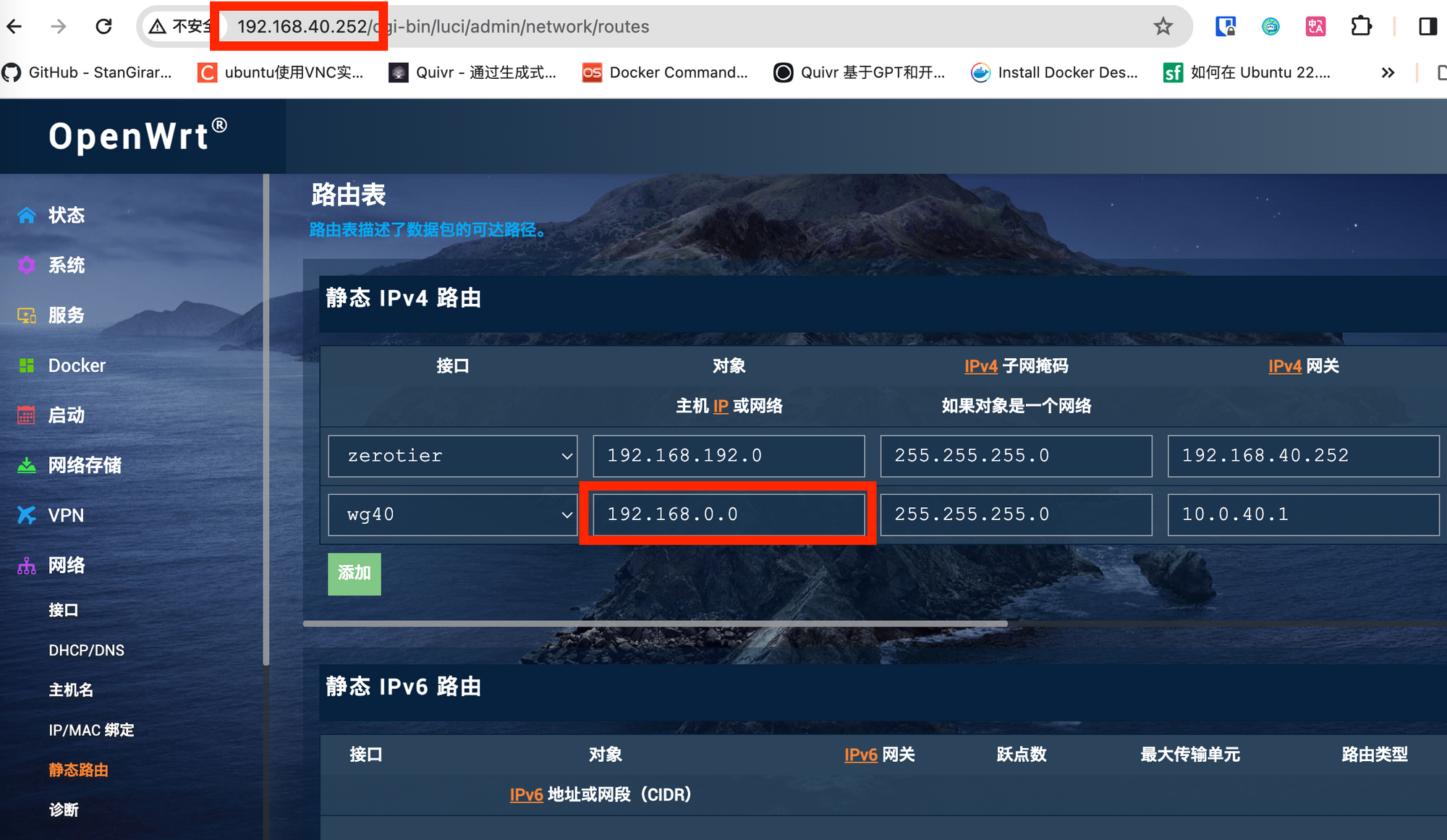The image size is (1447, 840).
Task: Open the wg40 interface dropdown
Action: tap(453, 514)
